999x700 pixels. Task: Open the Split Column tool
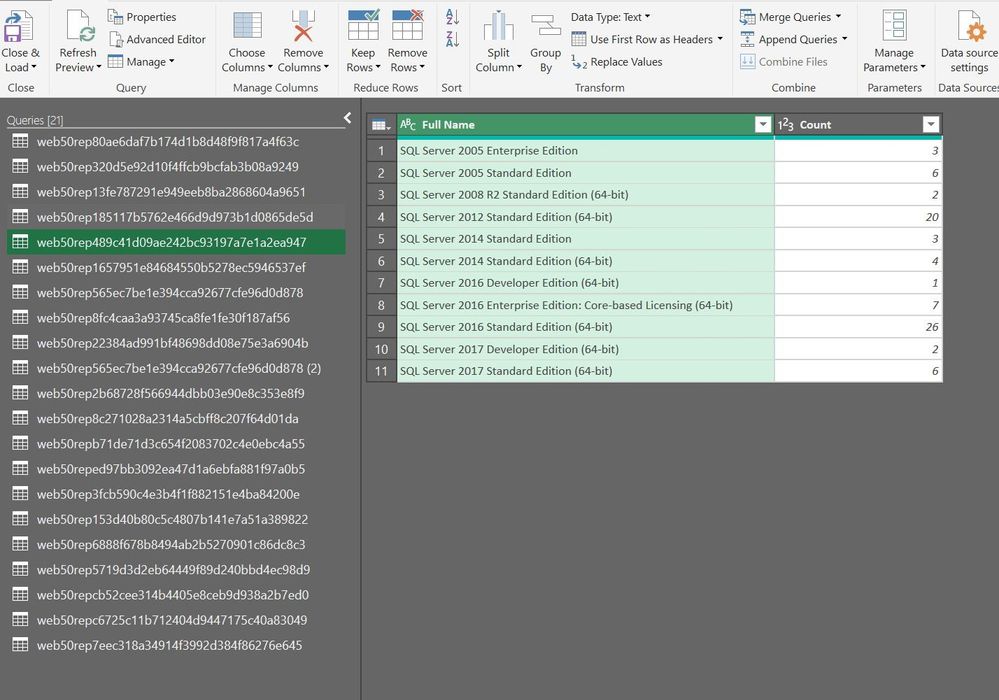tap(498, 28)
